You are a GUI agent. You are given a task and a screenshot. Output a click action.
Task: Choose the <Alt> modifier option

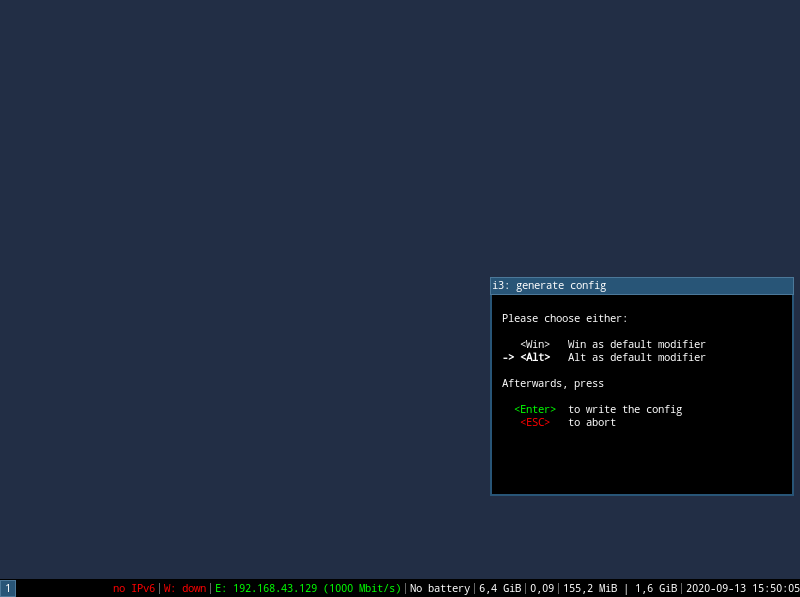click(x=535, y=357)
